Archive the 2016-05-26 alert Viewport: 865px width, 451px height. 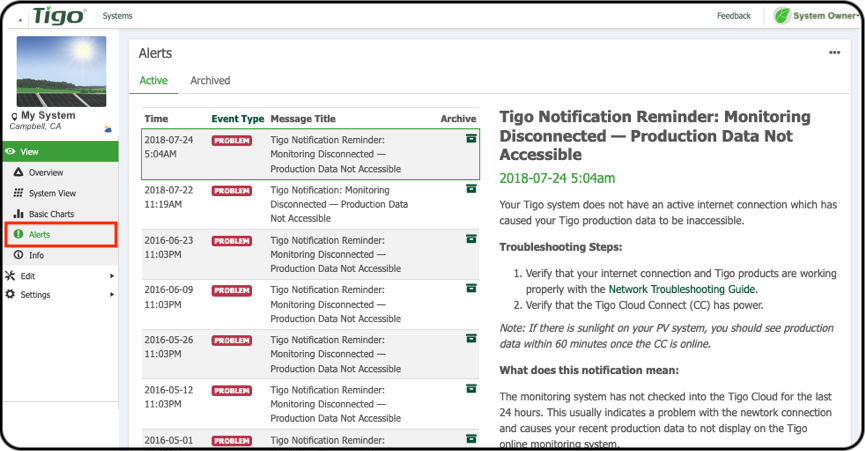(x=471, y=339)
